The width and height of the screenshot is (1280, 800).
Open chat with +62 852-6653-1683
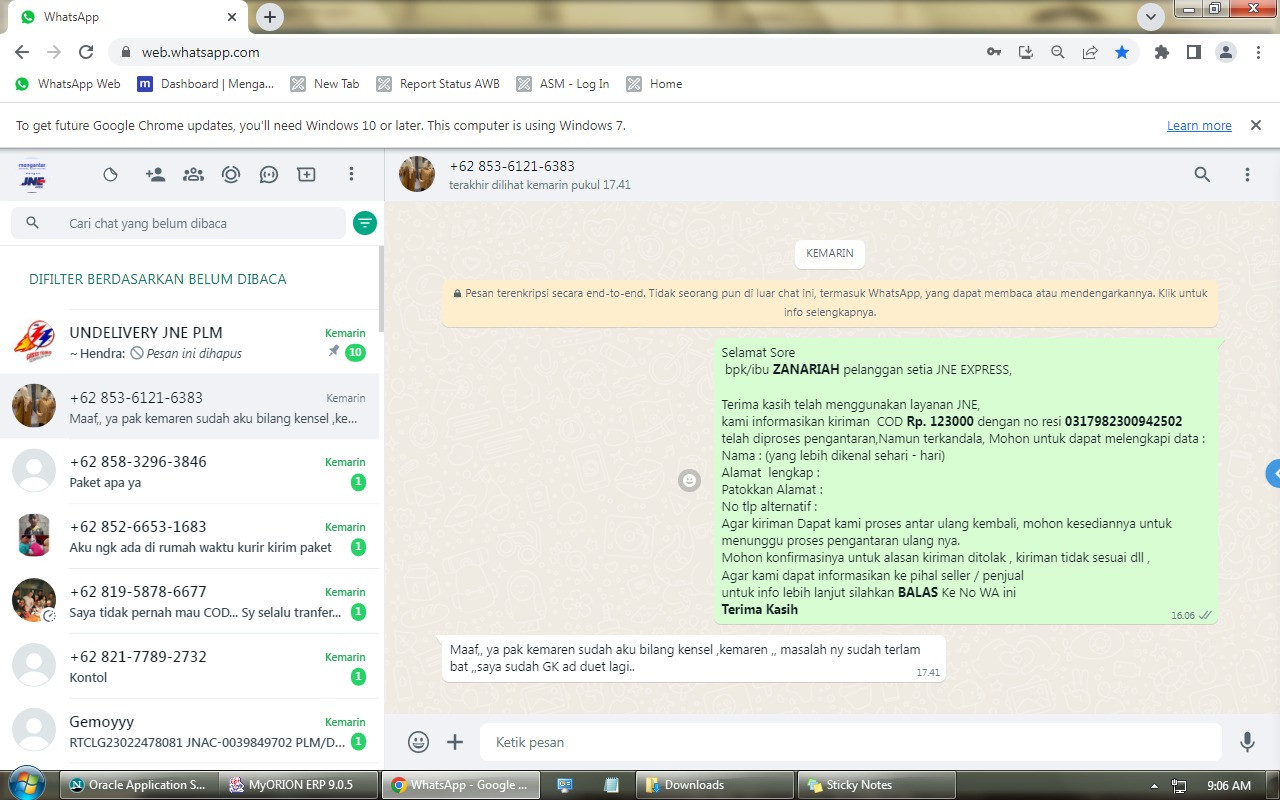point(190,536)
